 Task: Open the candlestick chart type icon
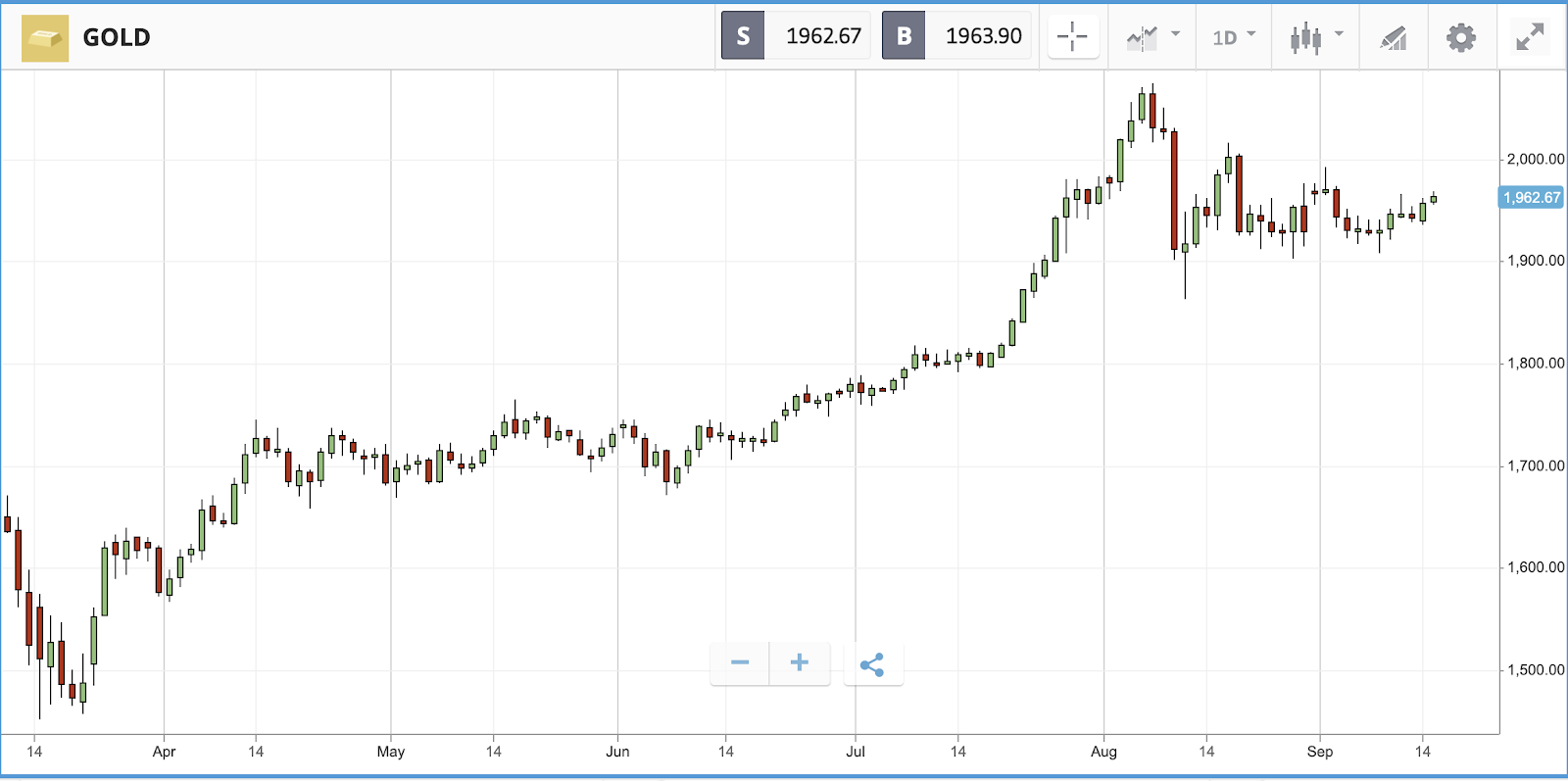(x=1305, y=38)
